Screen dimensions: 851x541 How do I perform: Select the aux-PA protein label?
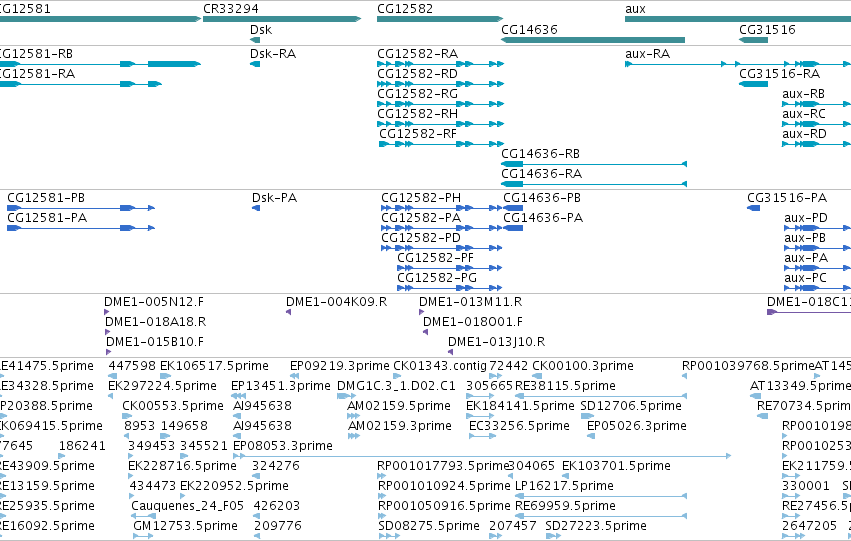(805, 258)
